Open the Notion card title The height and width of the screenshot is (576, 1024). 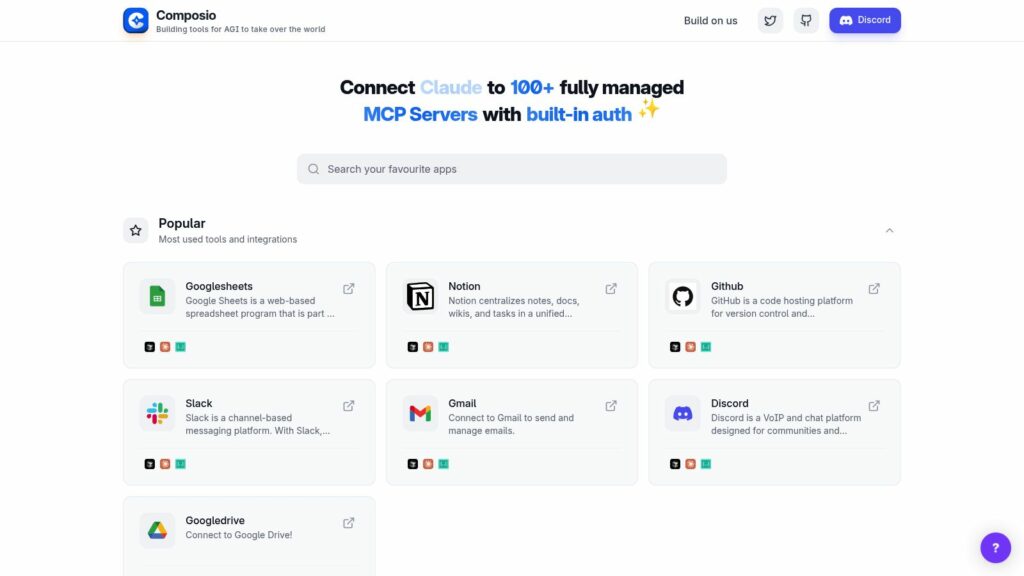pos(464,286)
